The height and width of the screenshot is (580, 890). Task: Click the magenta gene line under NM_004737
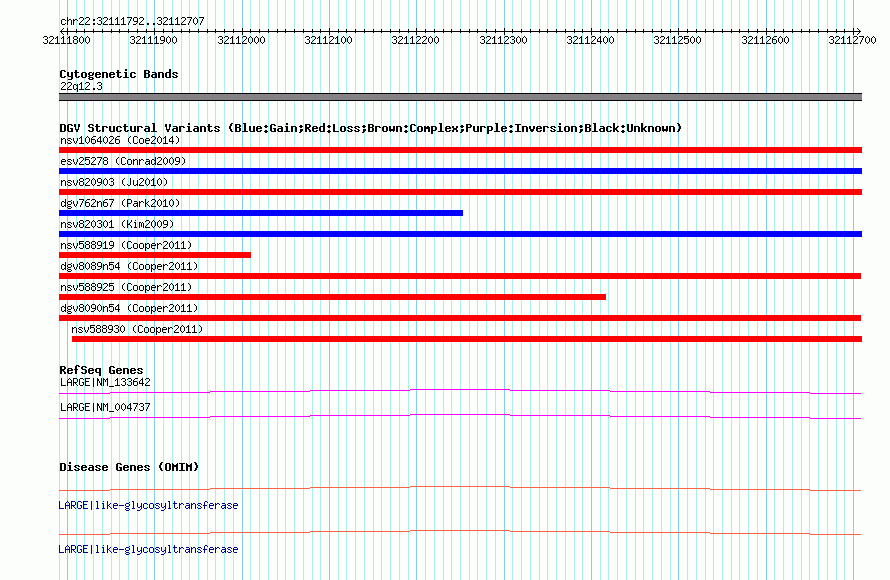[x=460, y=417]
